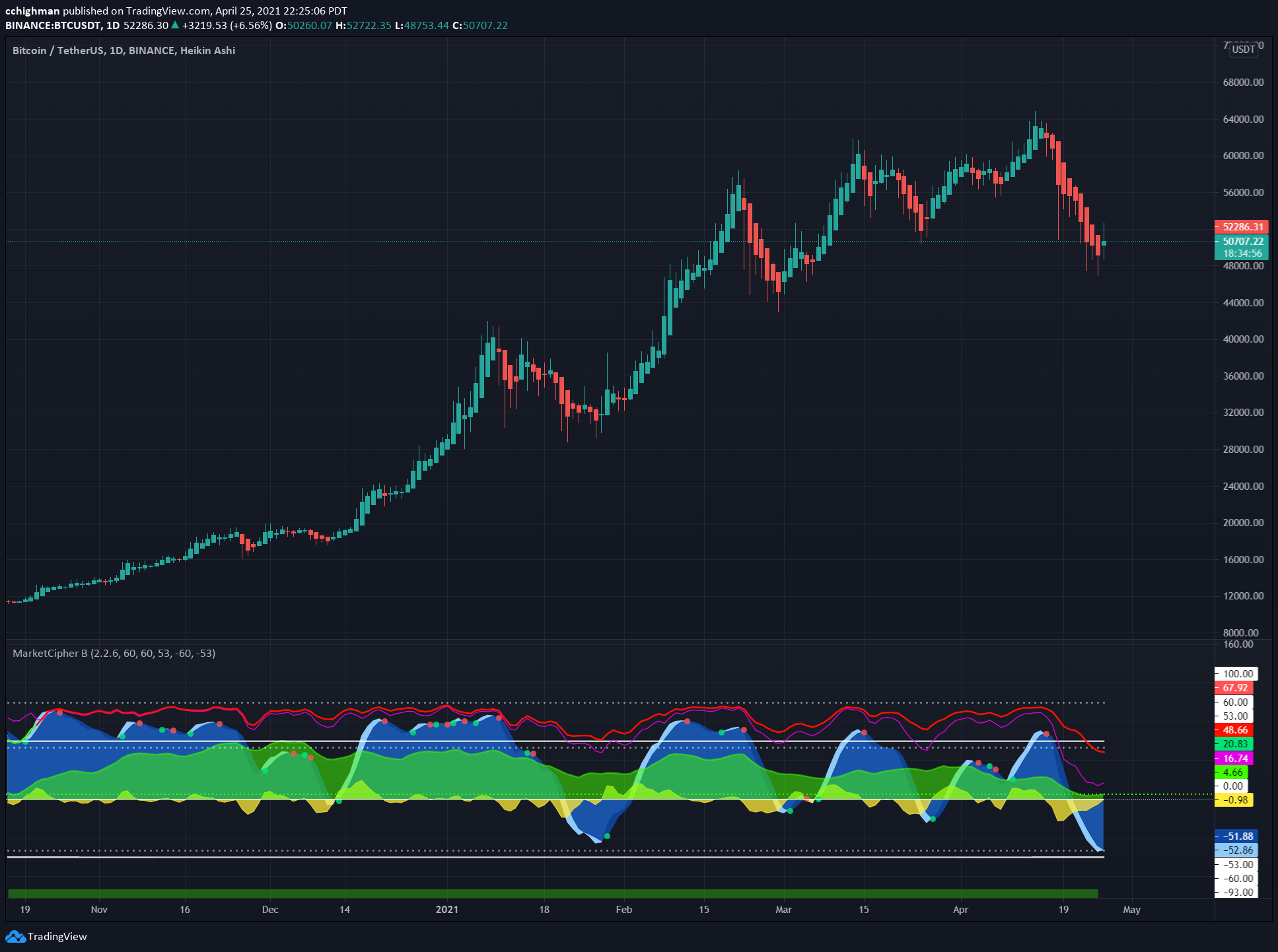Click the Nov label on time axis

point(99,910)
